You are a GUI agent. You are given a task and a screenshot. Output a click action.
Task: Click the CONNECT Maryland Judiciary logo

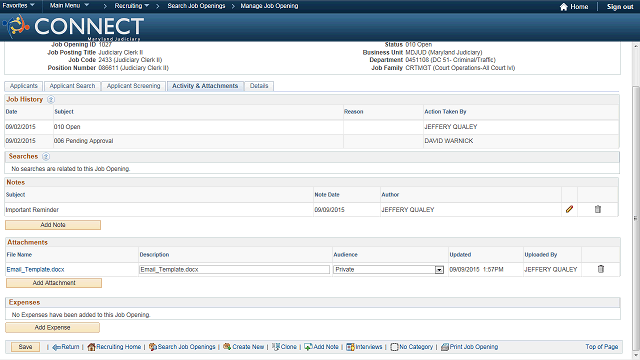(73, 27)
